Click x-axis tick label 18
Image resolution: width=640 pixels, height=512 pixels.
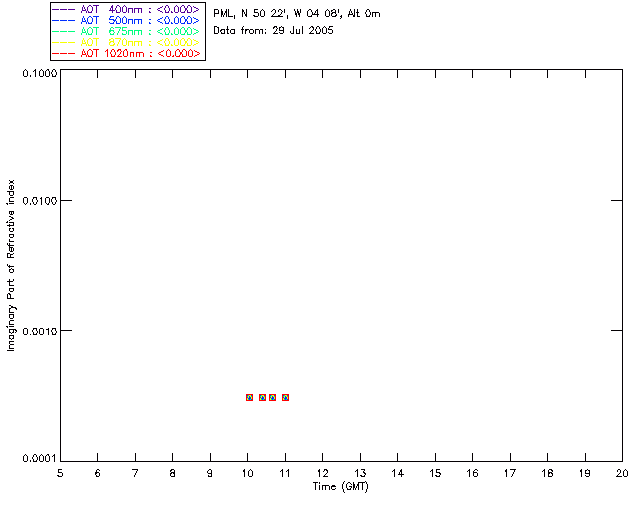pyautogui.click(x=547, y=473)
